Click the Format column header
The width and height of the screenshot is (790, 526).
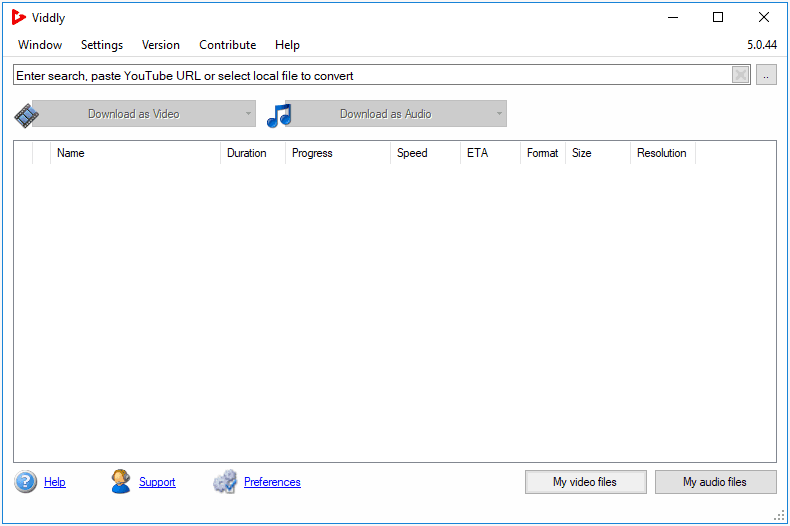tap(543, 153)
